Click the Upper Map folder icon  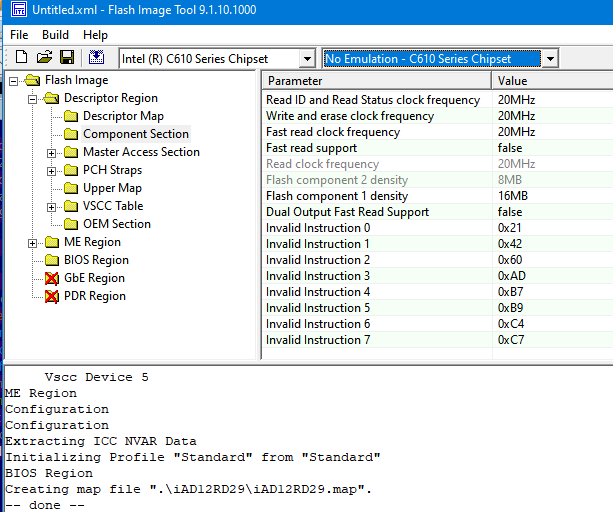click(71, 188)
